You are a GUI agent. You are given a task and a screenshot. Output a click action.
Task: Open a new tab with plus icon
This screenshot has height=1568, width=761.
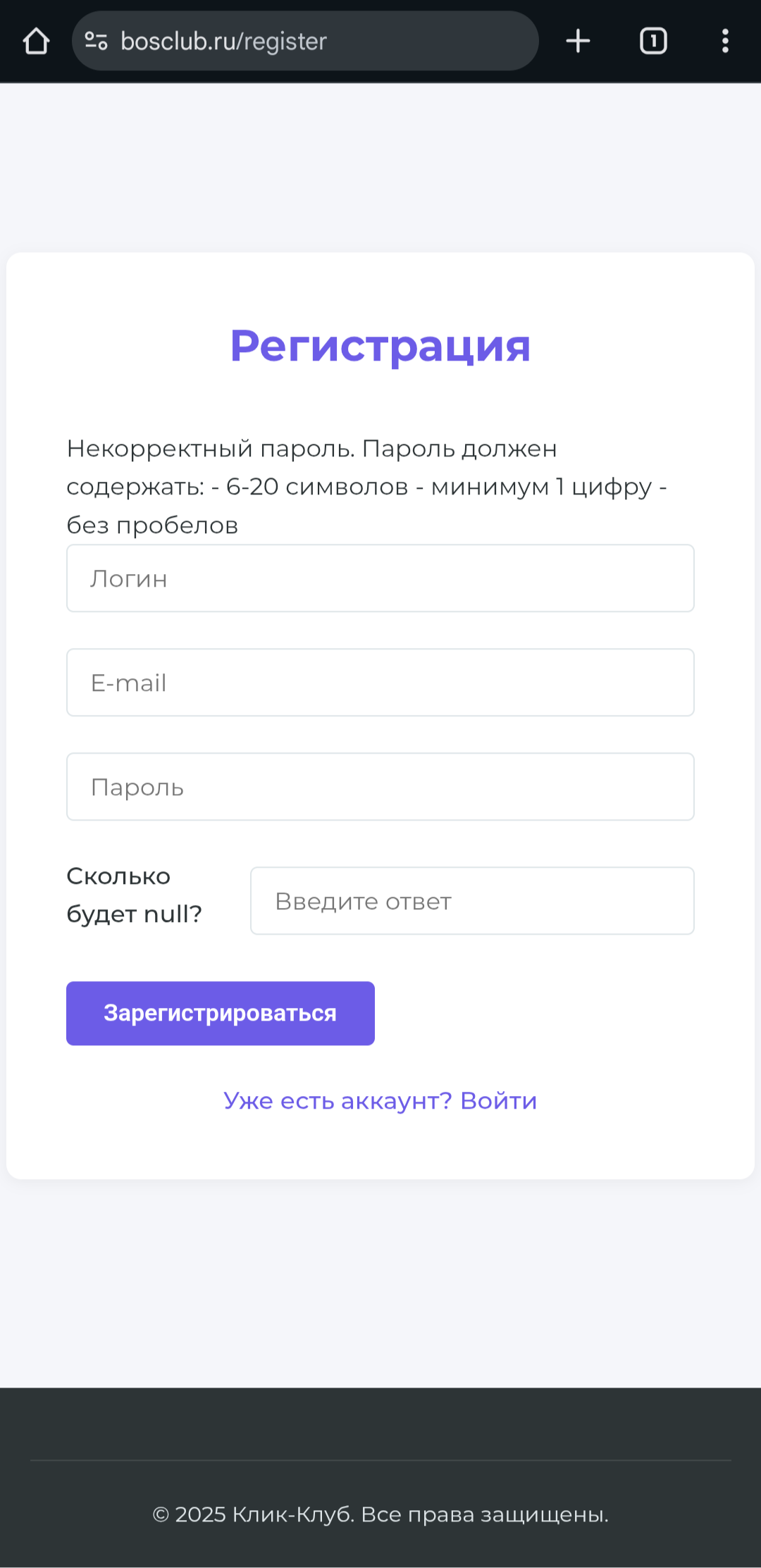tap(578, 41)
